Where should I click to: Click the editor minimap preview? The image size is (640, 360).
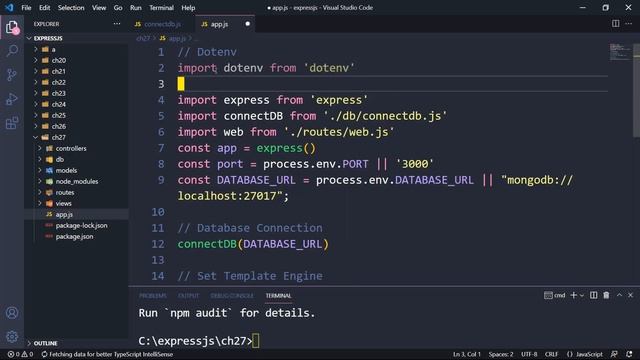[620, 51]
